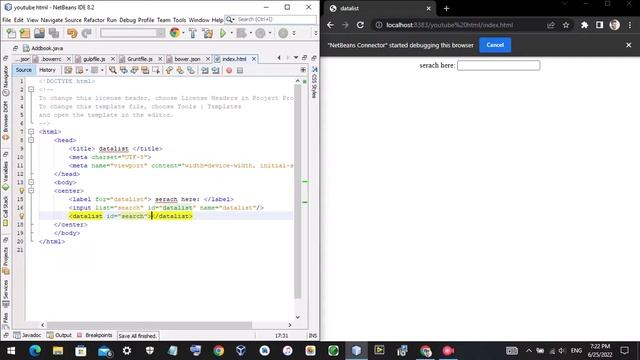Screen dimensions: 640x360
Task: Click the Redo arrow icon
Action: [86, 33]
